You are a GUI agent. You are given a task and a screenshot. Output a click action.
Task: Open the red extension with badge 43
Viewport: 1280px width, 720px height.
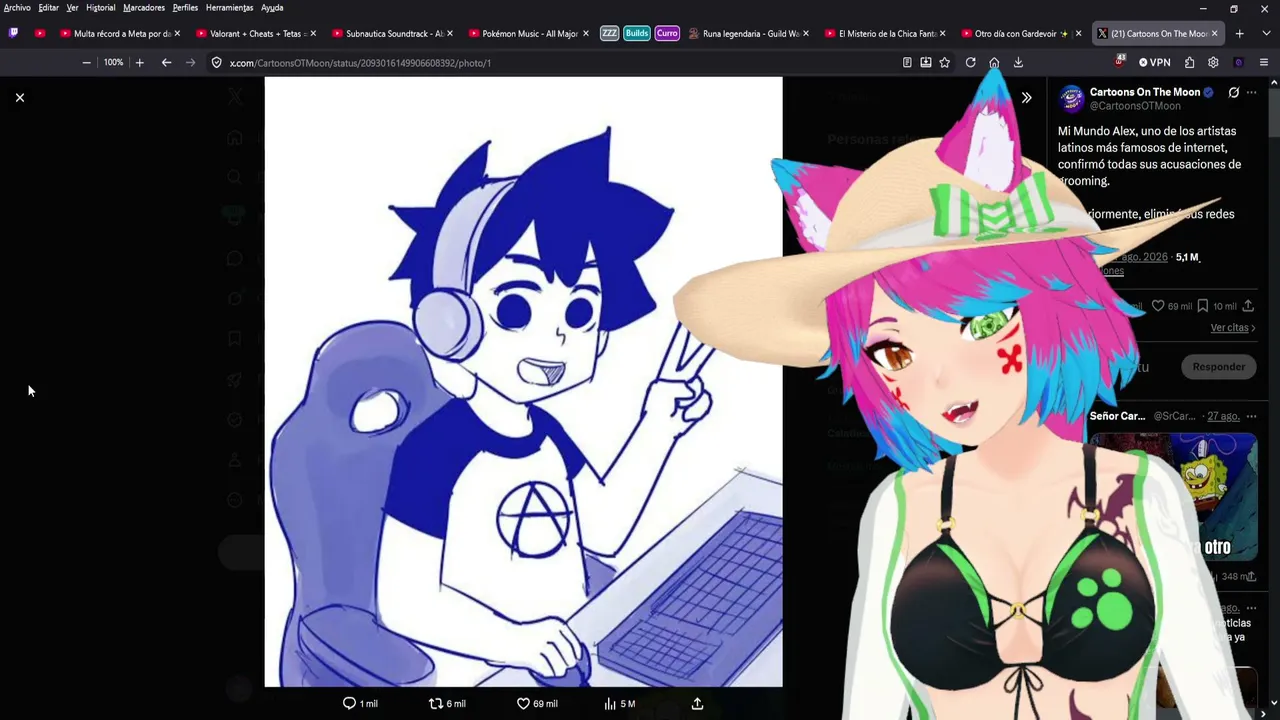coord(1121,62)
